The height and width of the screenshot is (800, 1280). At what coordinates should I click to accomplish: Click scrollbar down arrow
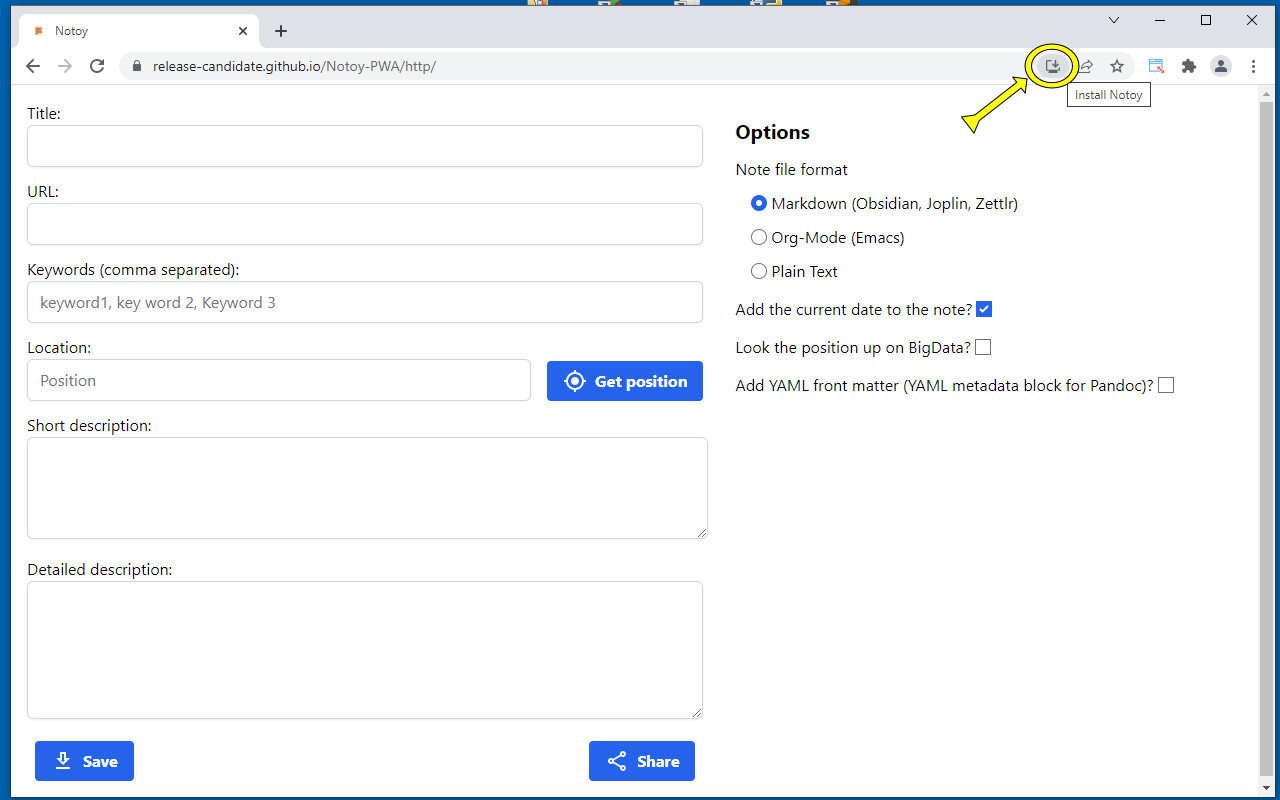1267,788
